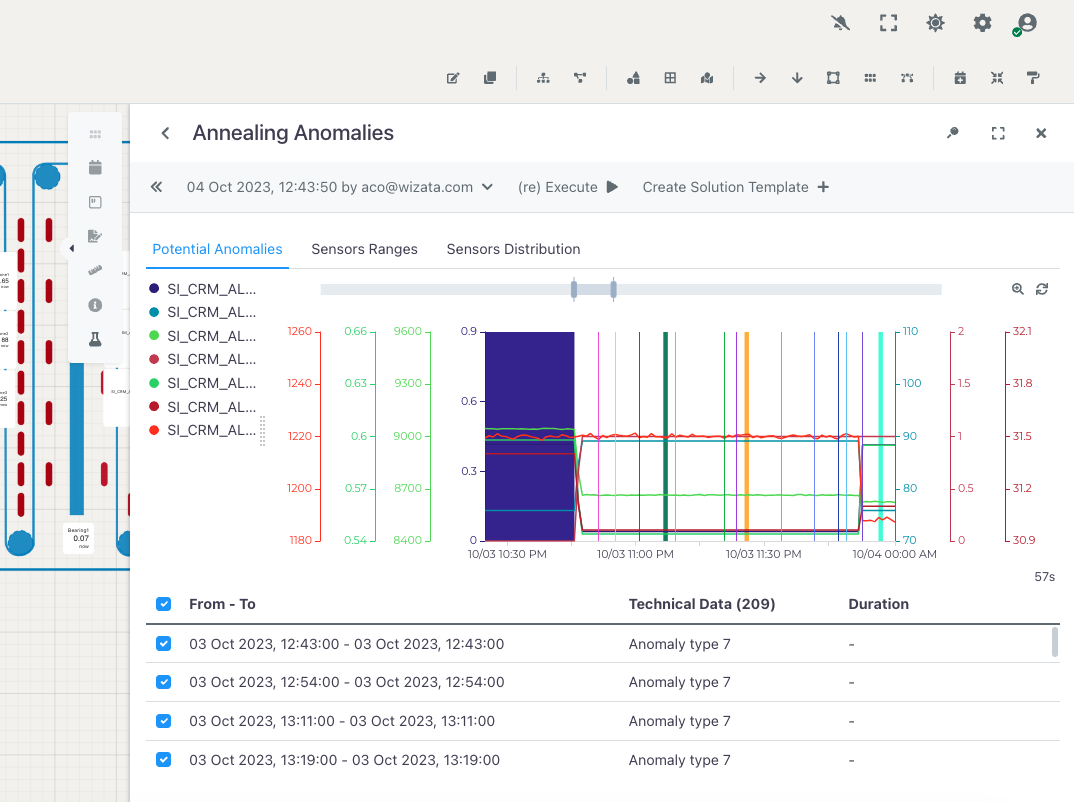
Task: Click the duplicate copy icon in the toolbar
Action: [490, 78]
